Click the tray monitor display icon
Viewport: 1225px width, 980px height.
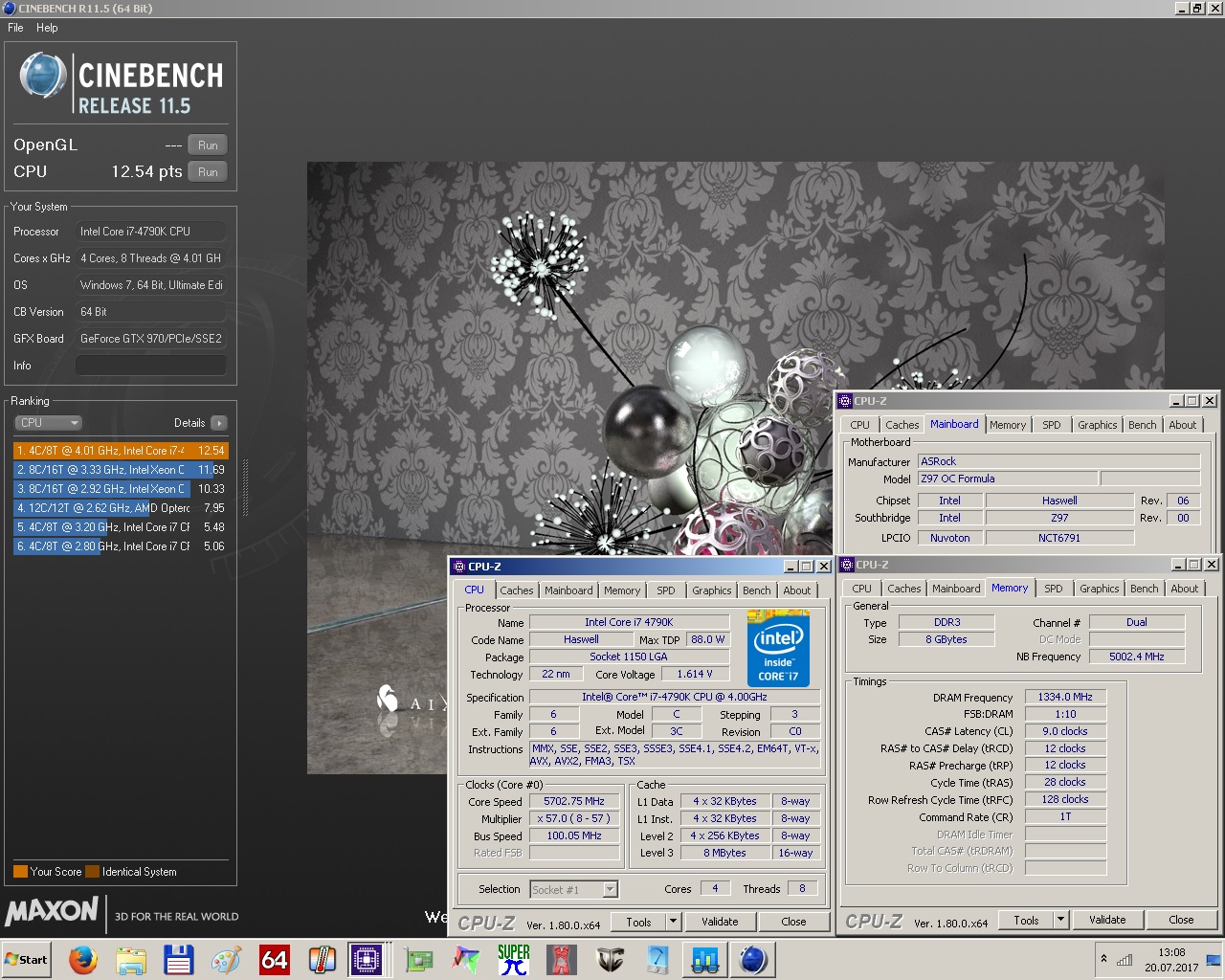pos(1214,960)
